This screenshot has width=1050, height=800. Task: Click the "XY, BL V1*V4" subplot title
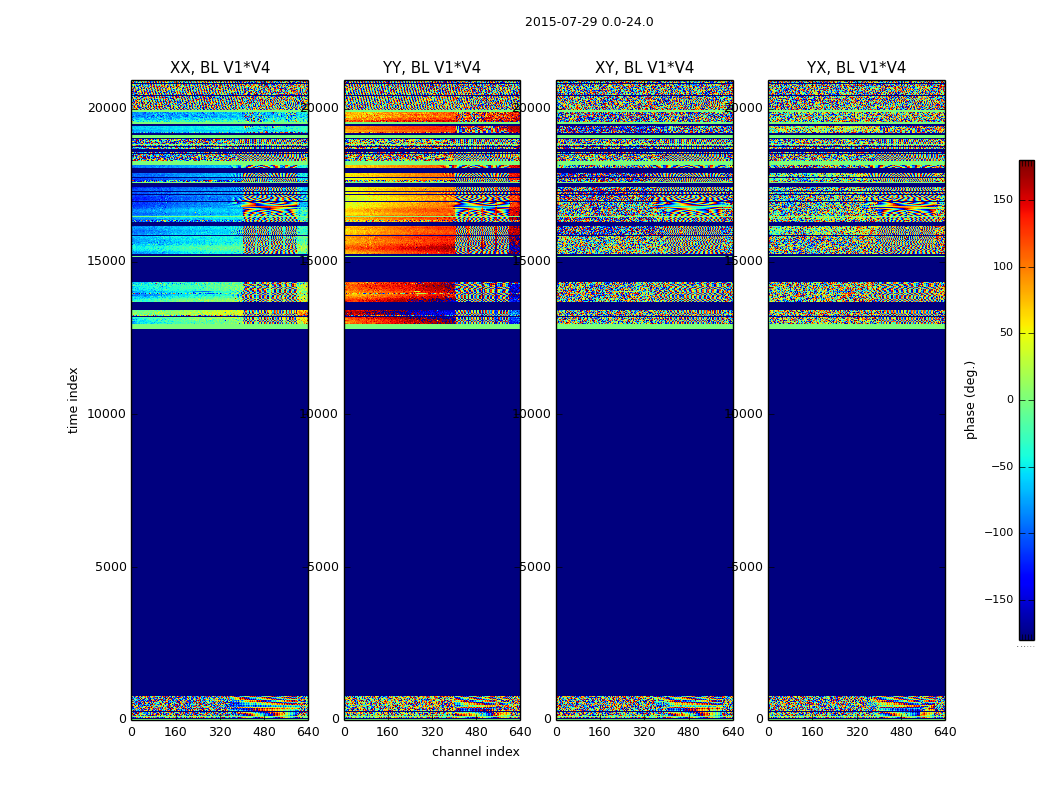pos(644,68)
